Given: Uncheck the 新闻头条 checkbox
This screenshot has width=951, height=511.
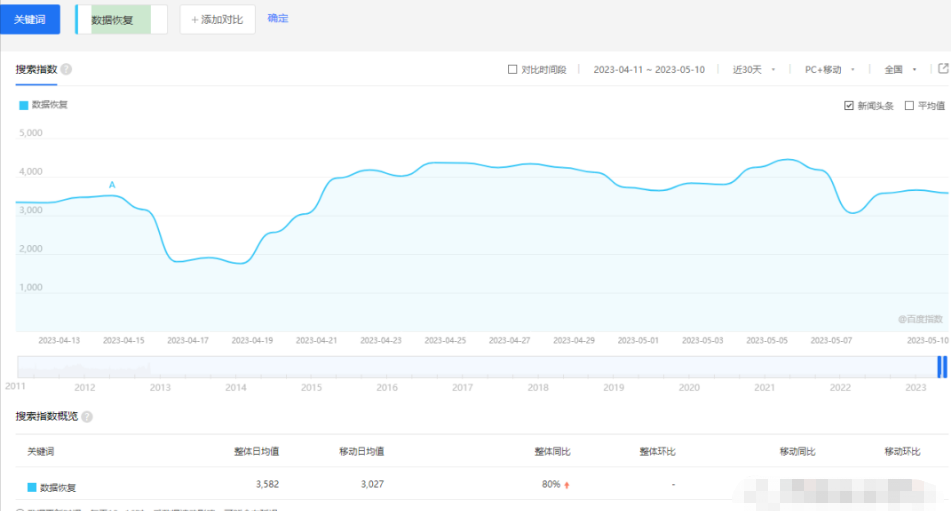Looking at the screenshot, I should pyautogui.click(x=849, y=105).
